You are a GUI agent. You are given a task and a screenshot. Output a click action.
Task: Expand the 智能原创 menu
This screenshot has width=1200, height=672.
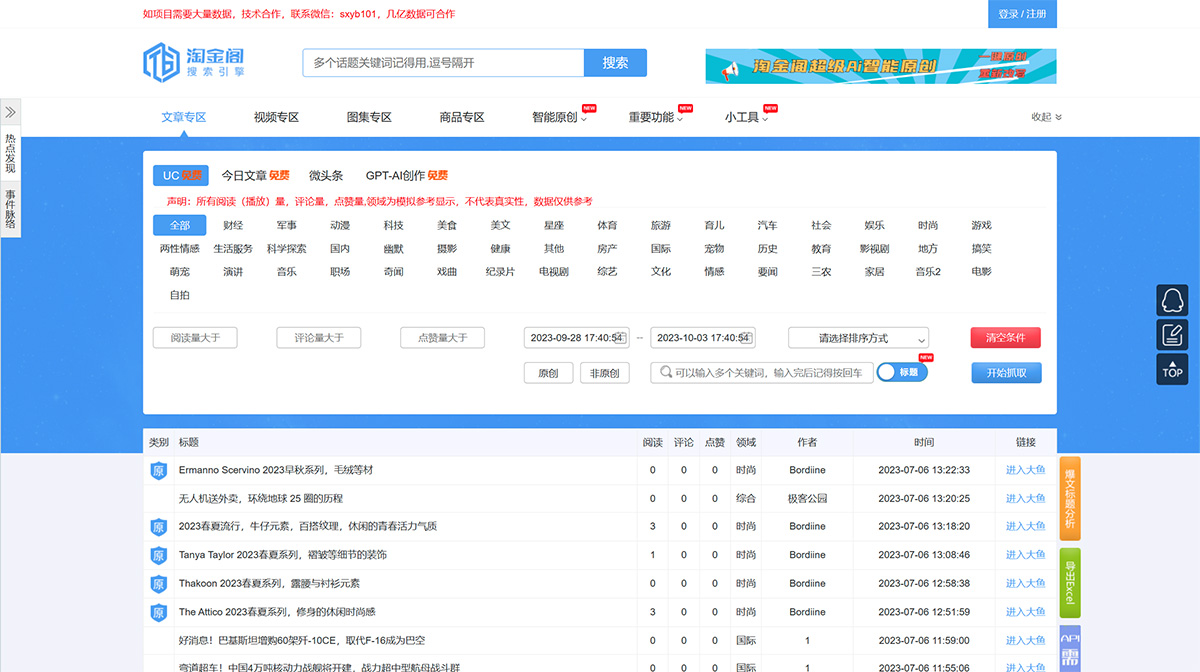coord(557,116)
